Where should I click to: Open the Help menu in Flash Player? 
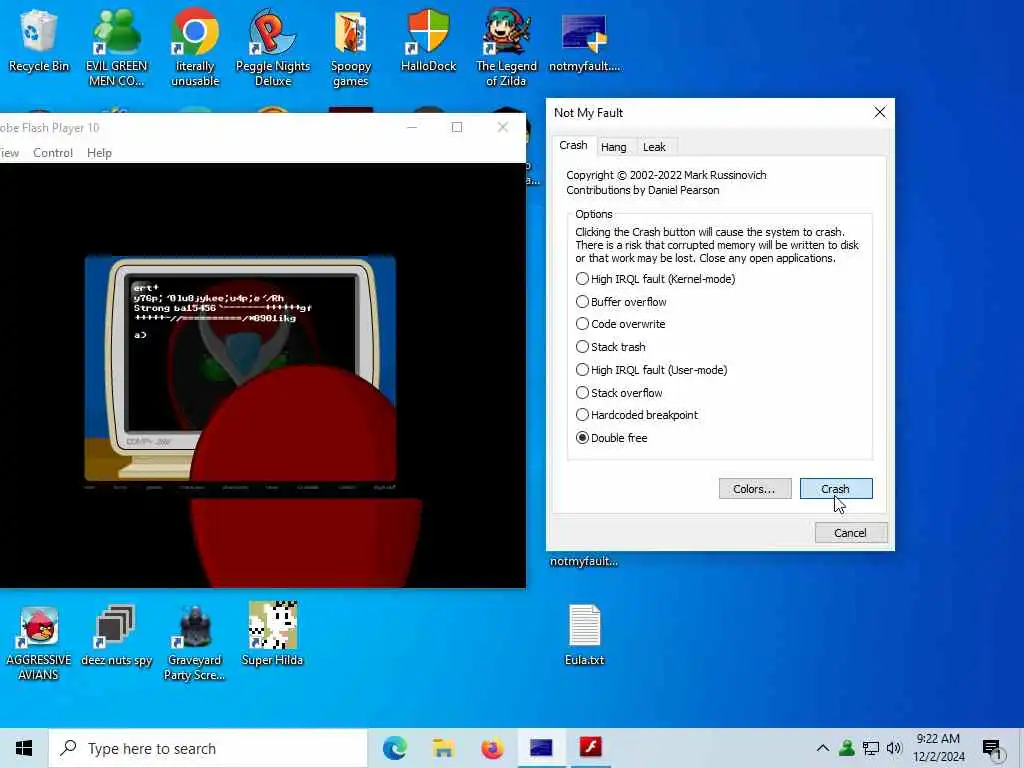(99, 153)
